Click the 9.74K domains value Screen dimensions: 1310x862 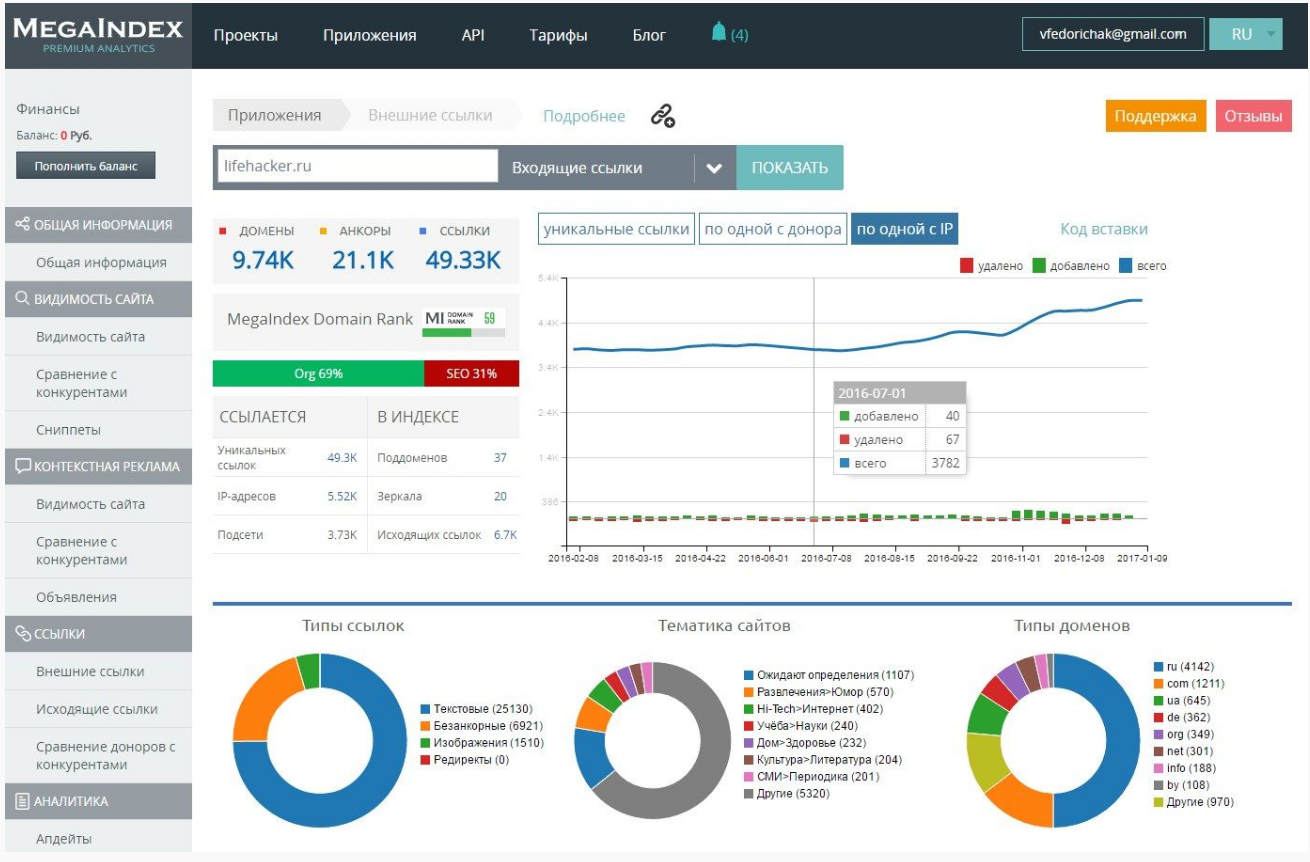point(263,260)
